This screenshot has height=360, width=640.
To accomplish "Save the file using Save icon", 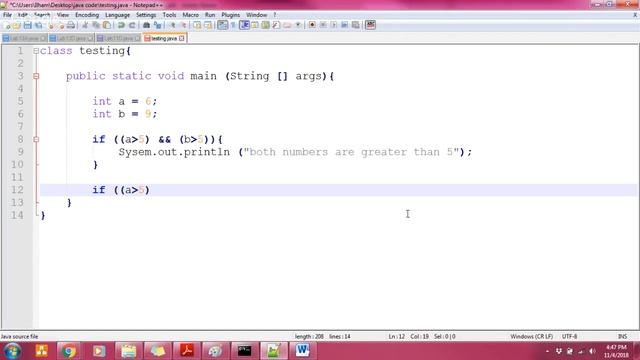I will coord(27,25).
